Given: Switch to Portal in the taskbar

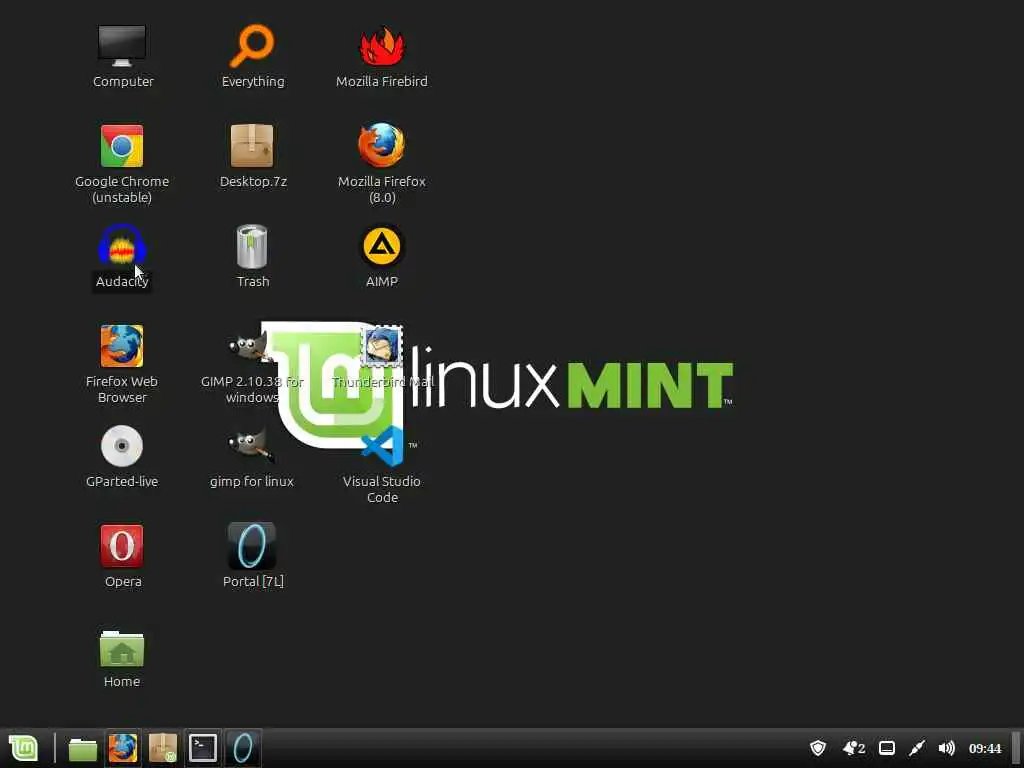Looking at the screenshot, I should [243, 748].
